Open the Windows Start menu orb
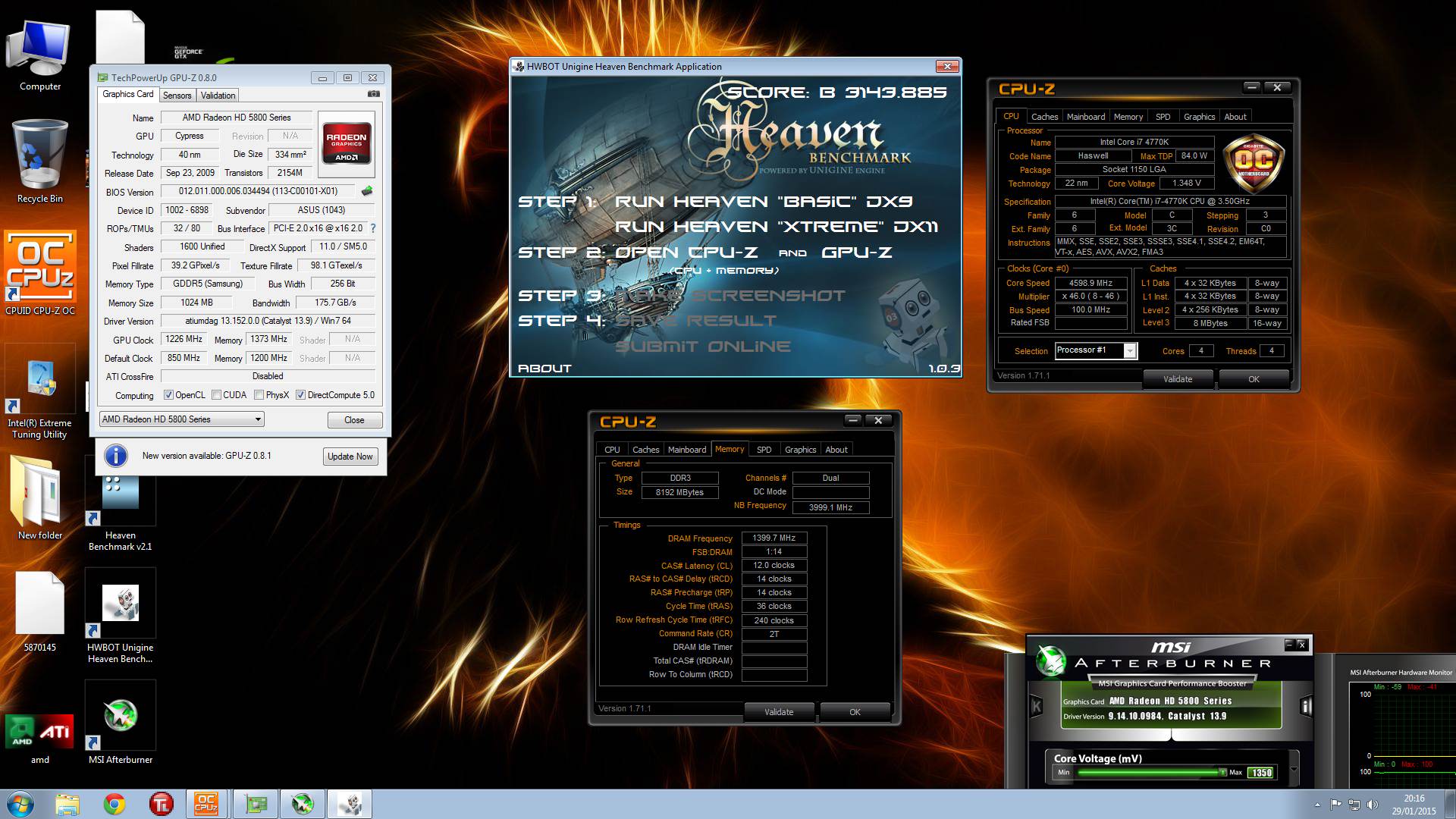This screenshot has width=1456, height=819. click(x=19, y=804)
